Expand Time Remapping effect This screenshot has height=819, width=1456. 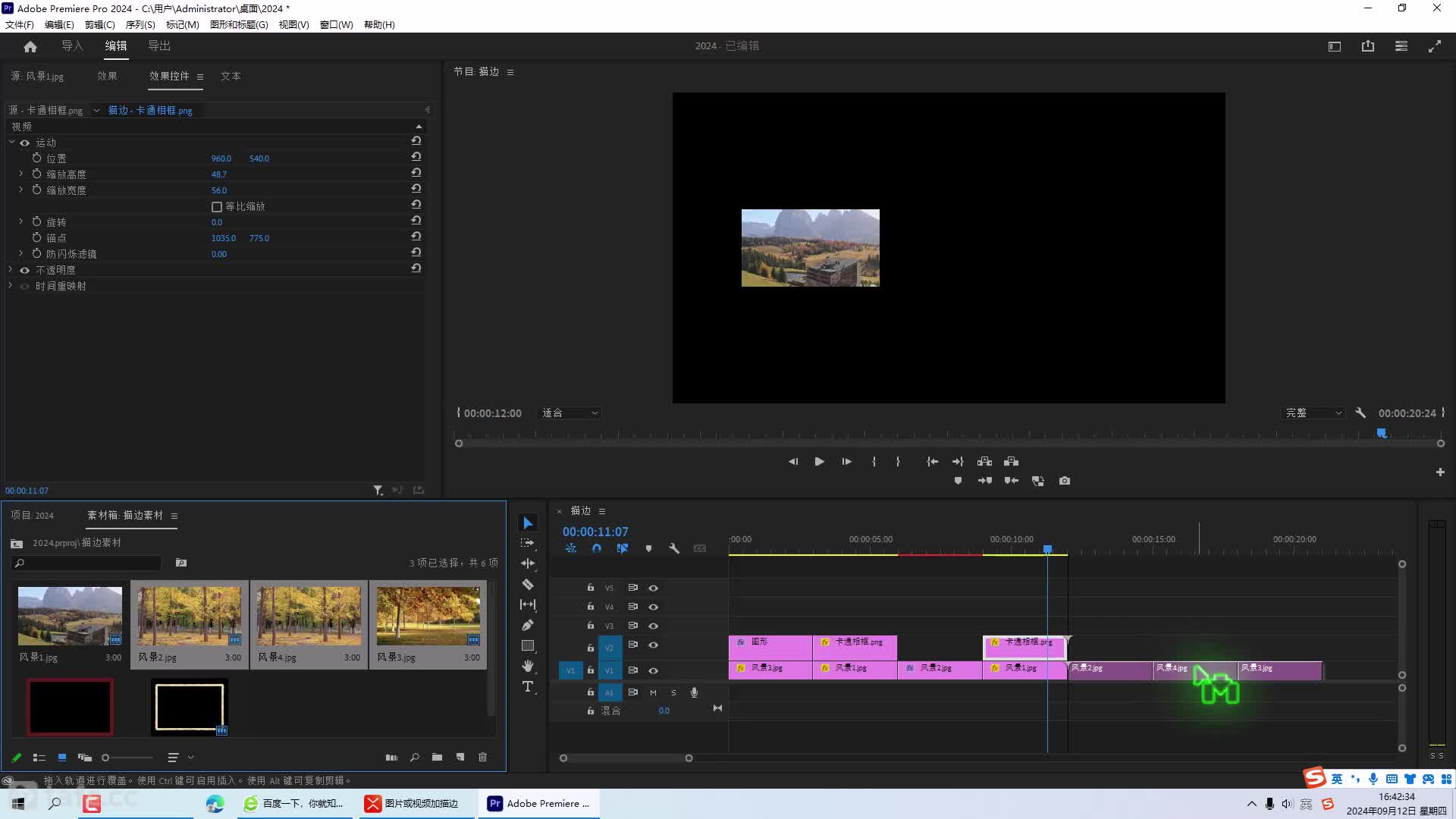click(11, 285)
